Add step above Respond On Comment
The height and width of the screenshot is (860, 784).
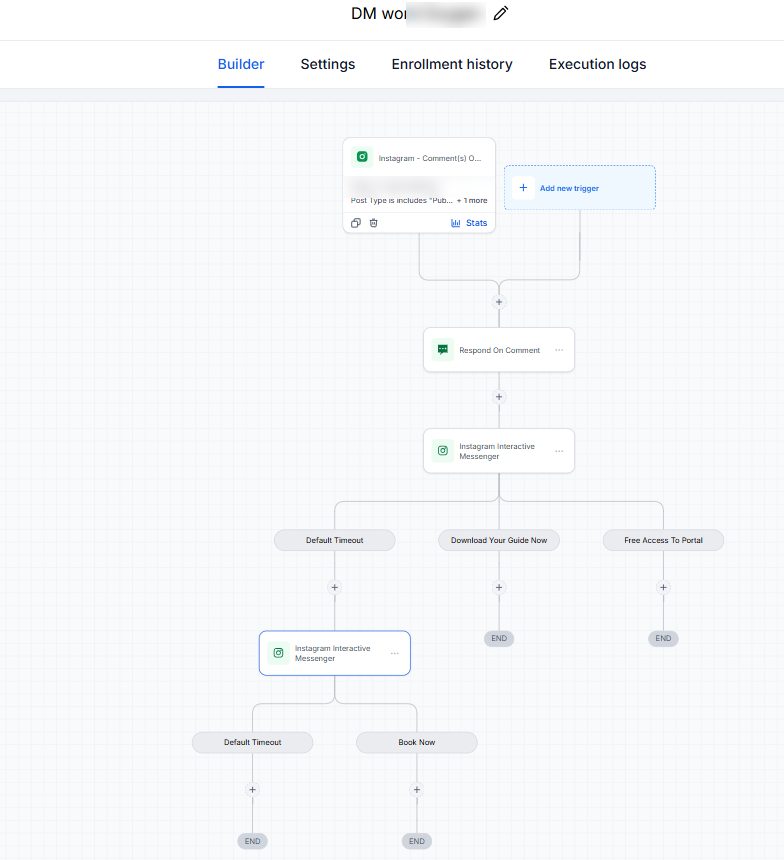click(499, 302)
